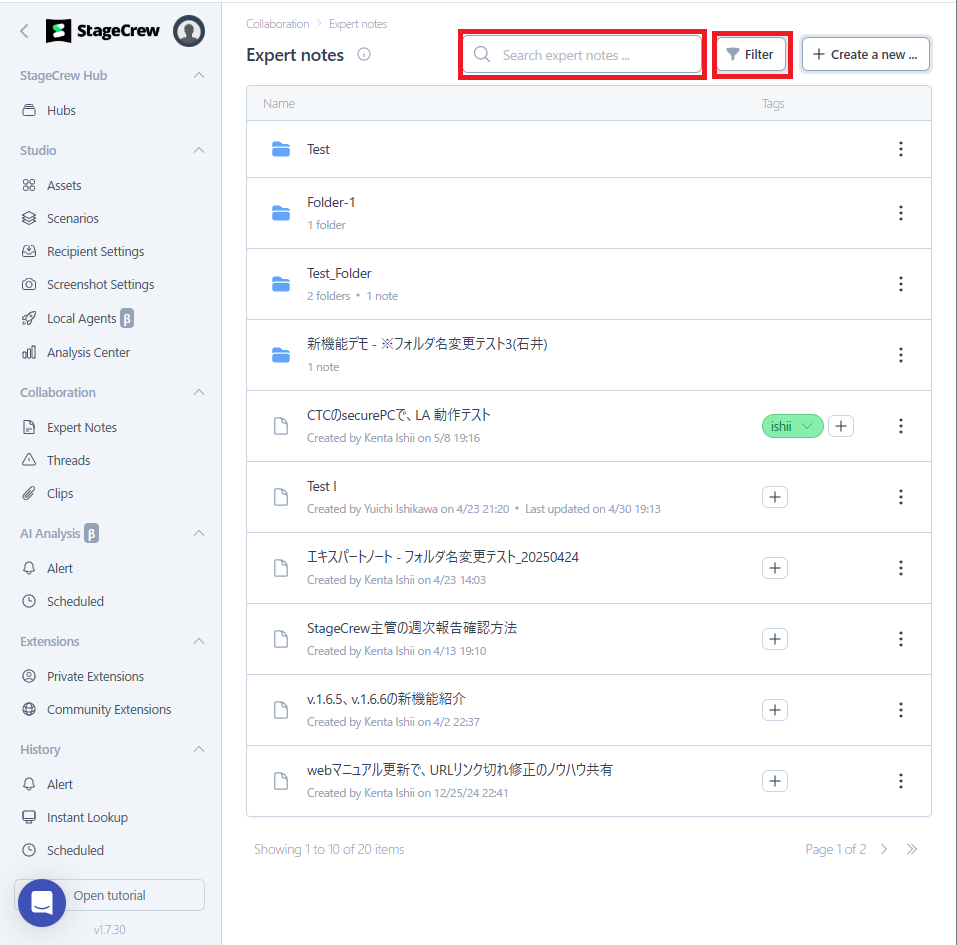Jump to last page double arrow
The height and width of the screenshot is (945, 957).
point(911,849)
